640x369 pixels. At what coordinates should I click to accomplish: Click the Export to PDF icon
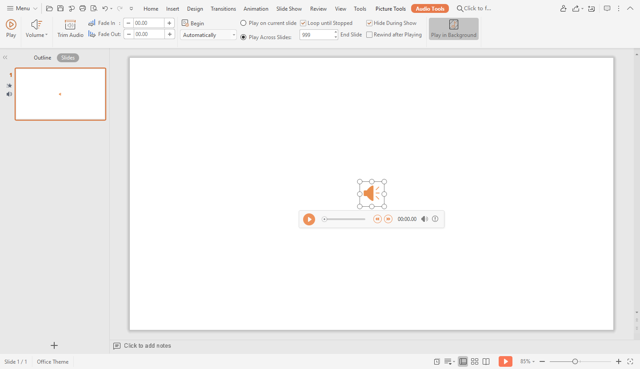pos(71,9)
